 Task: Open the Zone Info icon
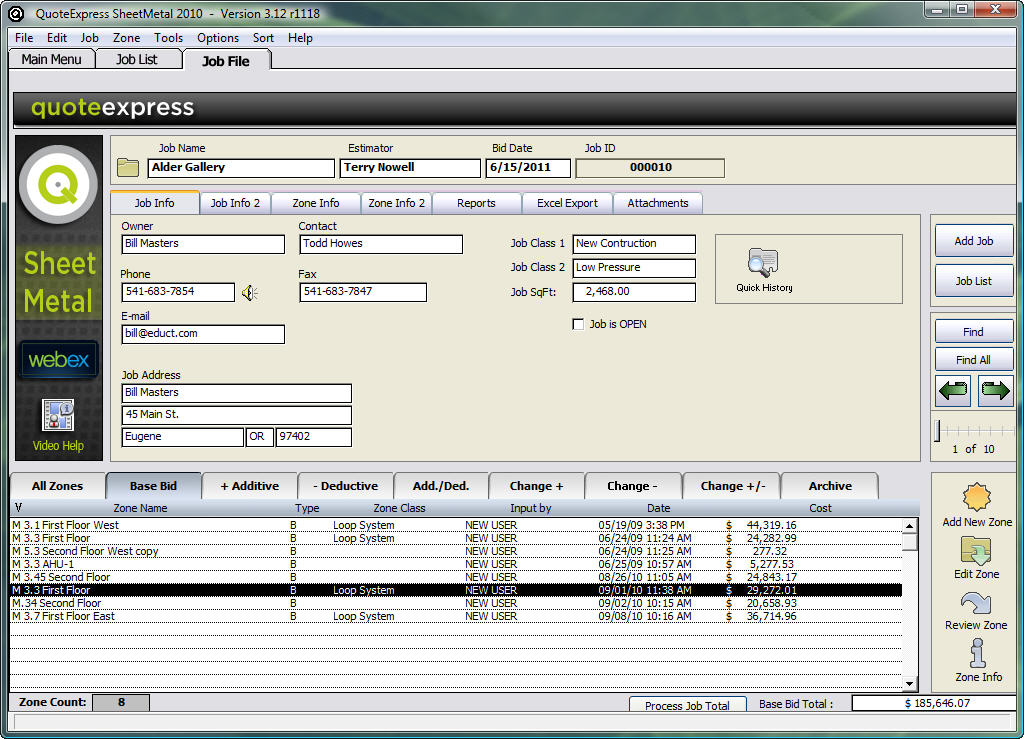[977, 653]
